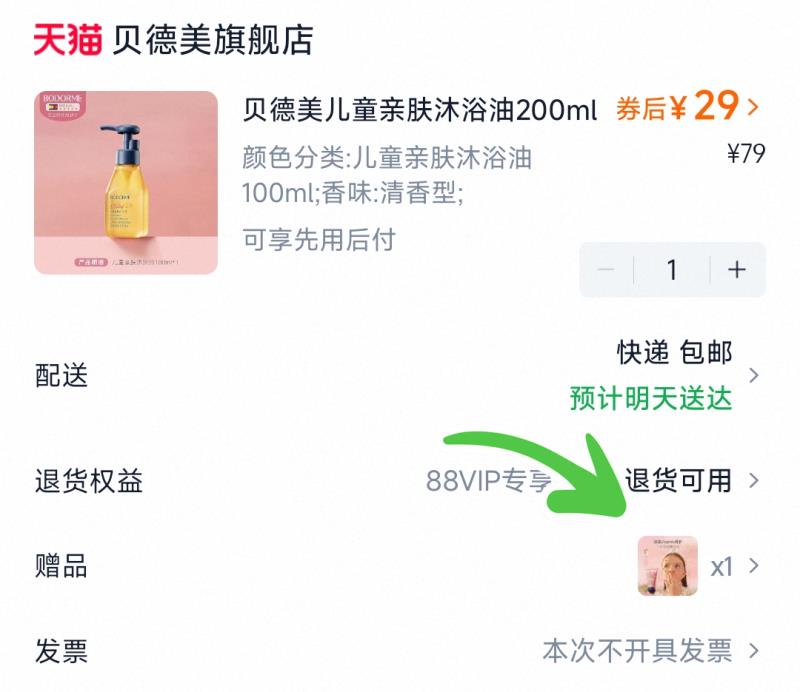Screen dimensions: 800x692
Task: Click the decrease quantity minus icon
Action: click(x=605, y=269)
